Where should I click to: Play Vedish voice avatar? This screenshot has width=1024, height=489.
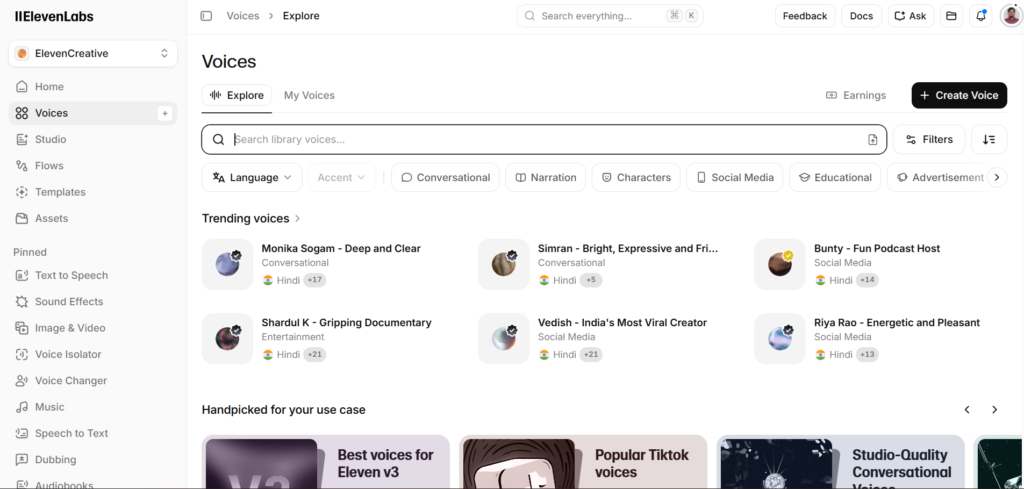coord(504,339)
